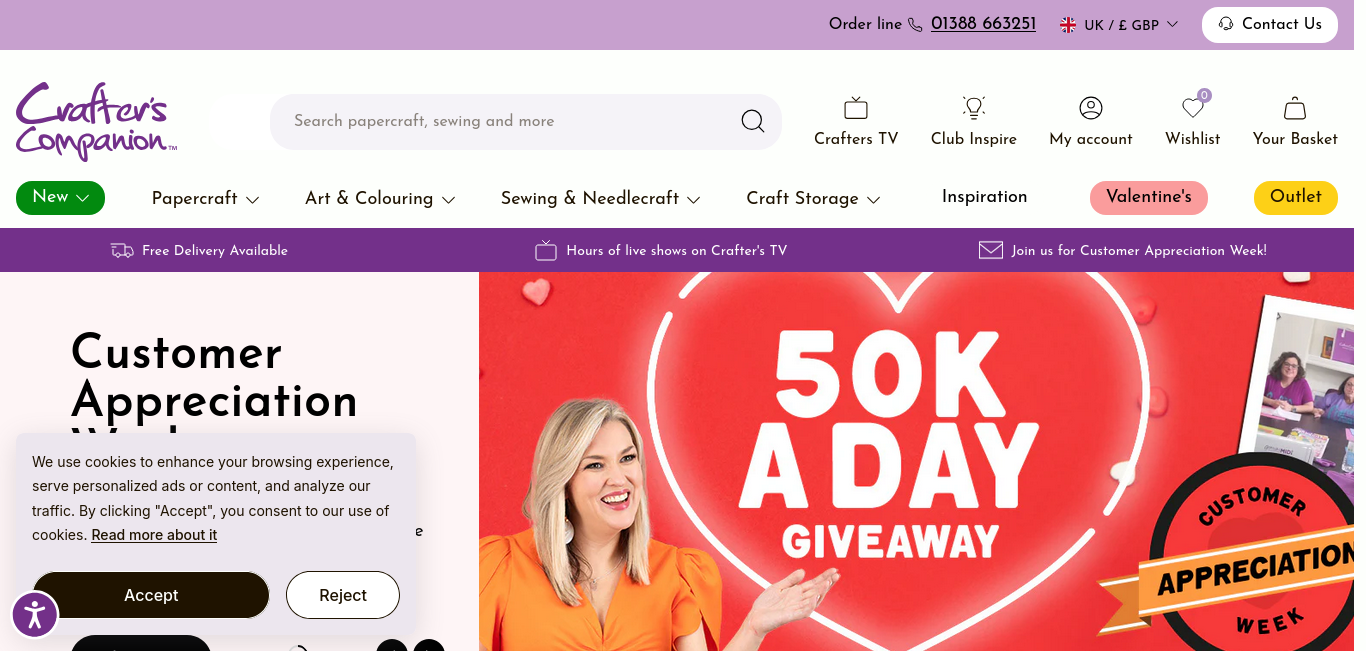Click the search magnifier icon
This screenshot has height=651, width=1366.
[x=753, y=121]
